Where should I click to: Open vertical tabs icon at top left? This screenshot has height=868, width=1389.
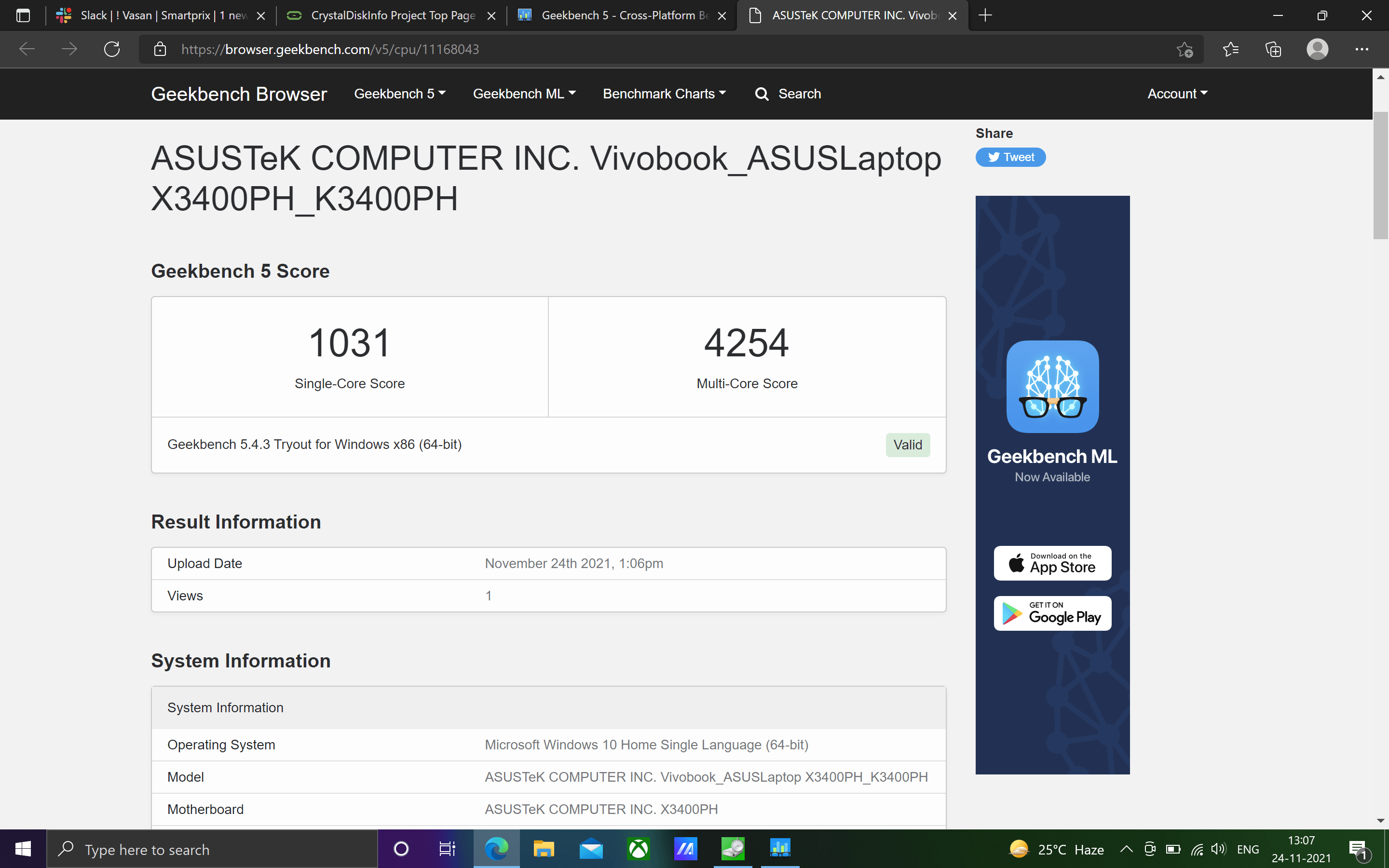[x=23, y=15]
